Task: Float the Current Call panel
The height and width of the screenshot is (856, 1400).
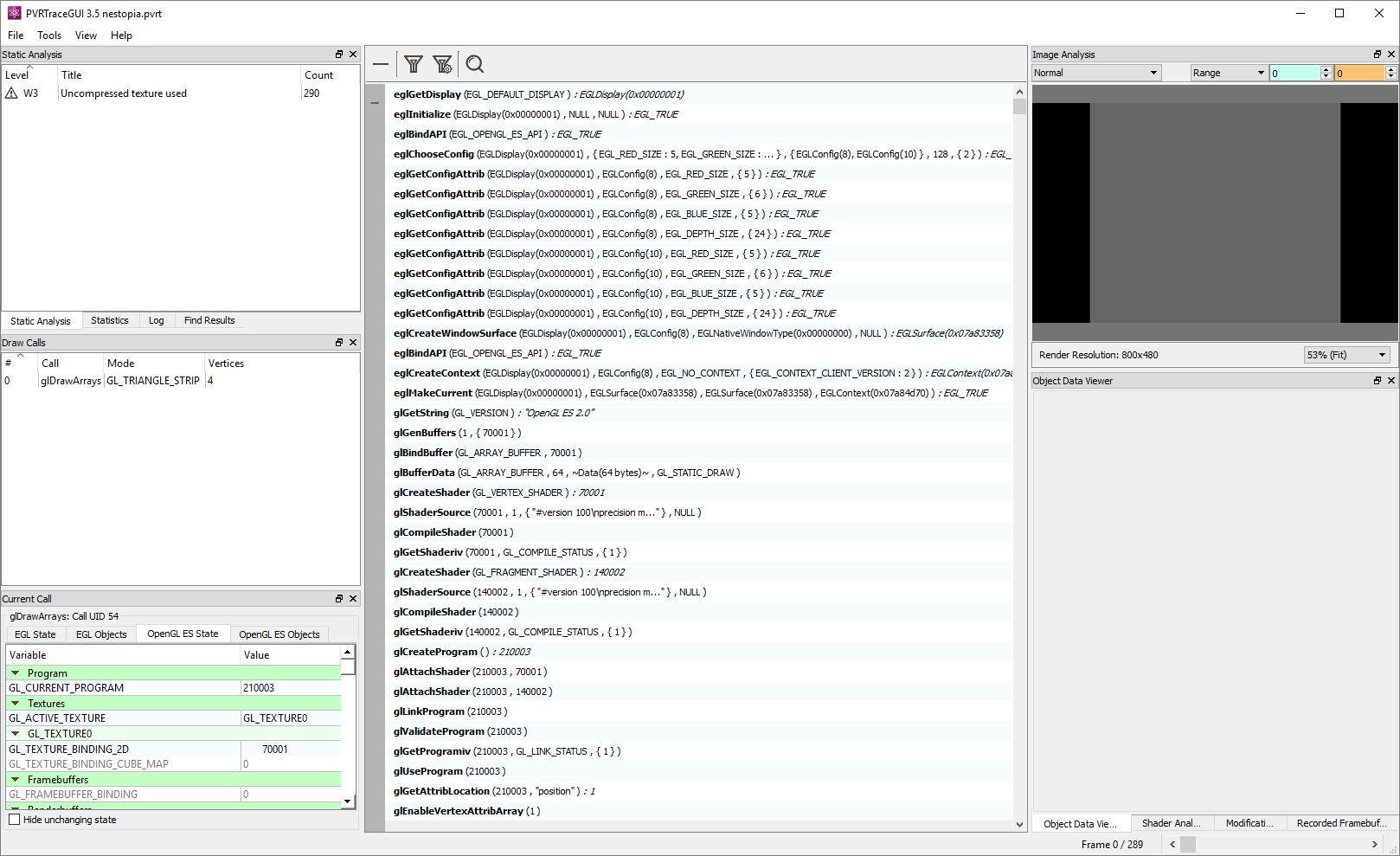Action: (339, 599)
